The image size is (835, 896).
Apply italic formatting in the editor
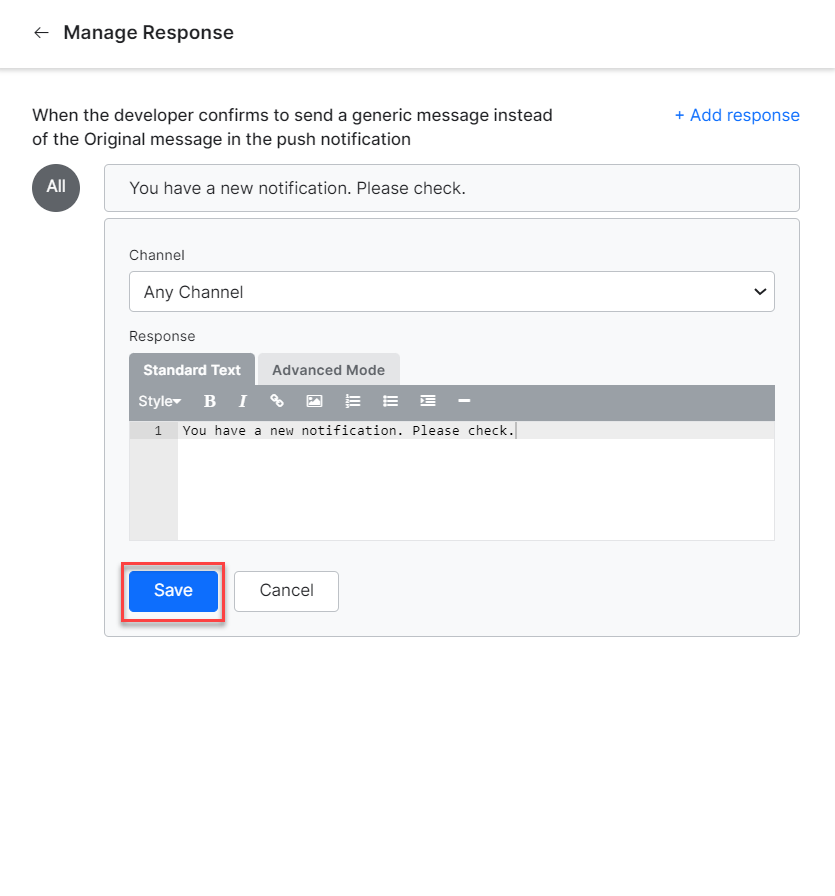coord(242,401)
